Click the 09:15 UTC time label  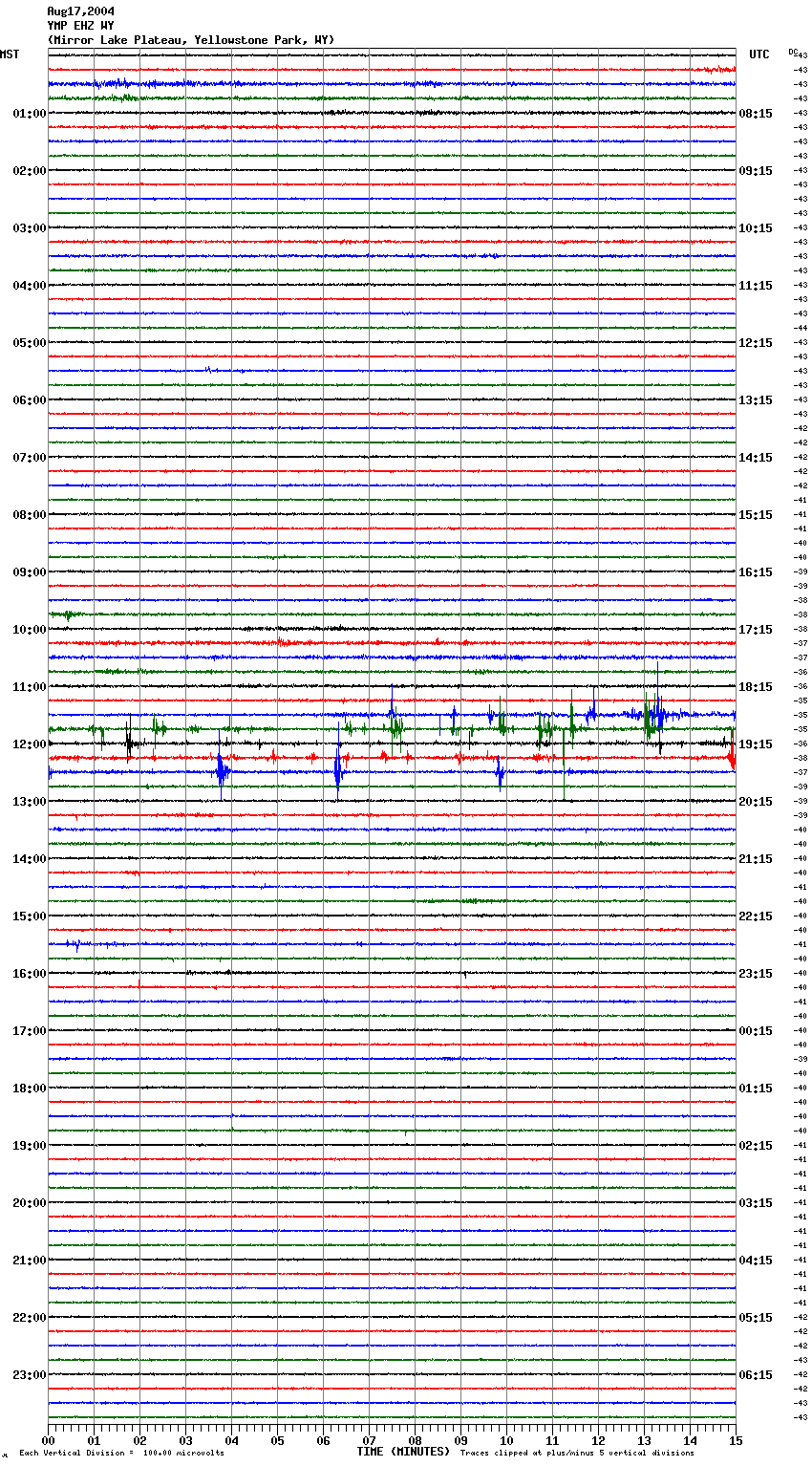point(756,171)
